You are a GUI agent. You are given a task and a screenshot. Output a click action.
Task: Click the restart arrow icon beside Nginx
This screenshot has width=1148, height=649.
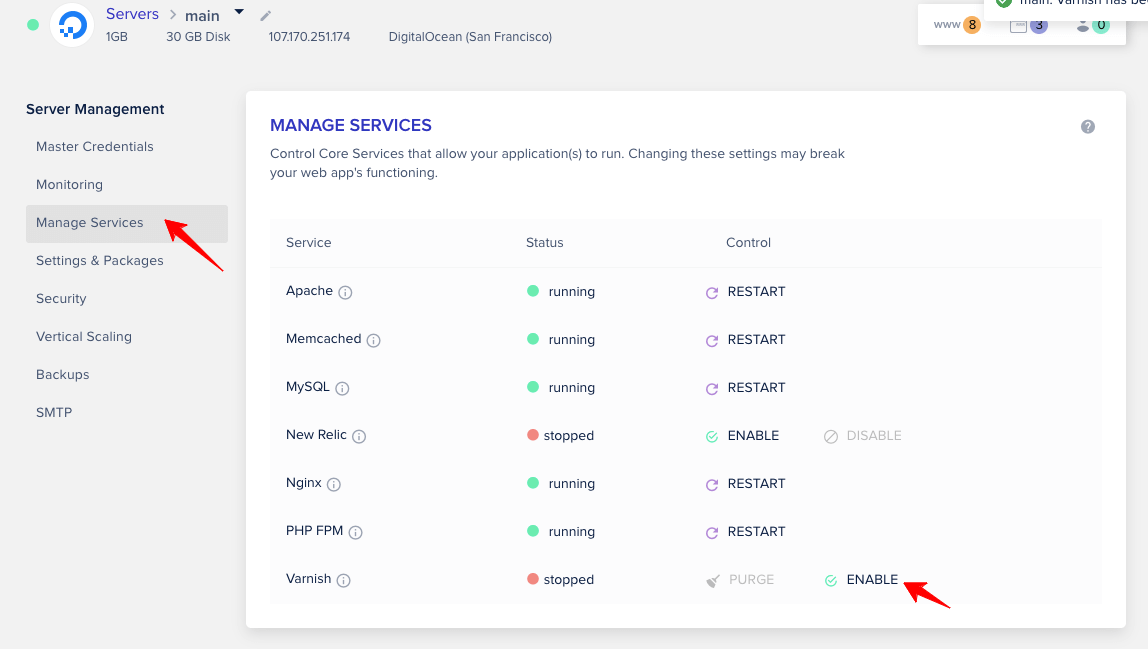tap(711, 483)
